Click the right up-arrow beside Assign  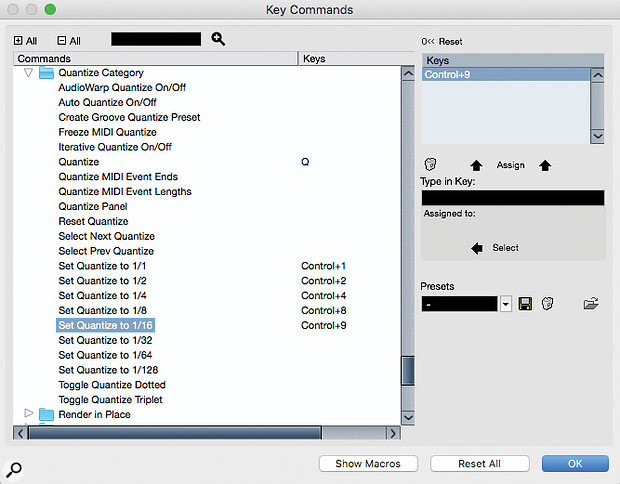pos(545,165)
